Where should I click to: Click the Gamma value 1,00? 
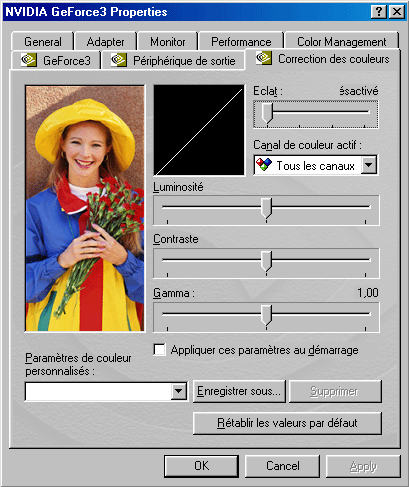click(368, 293)
